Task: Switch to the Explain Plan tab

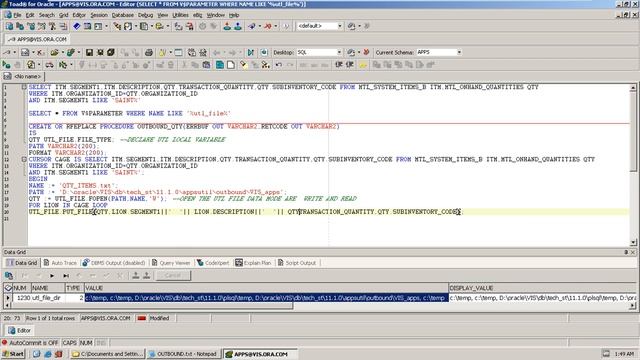Action: 253,263
